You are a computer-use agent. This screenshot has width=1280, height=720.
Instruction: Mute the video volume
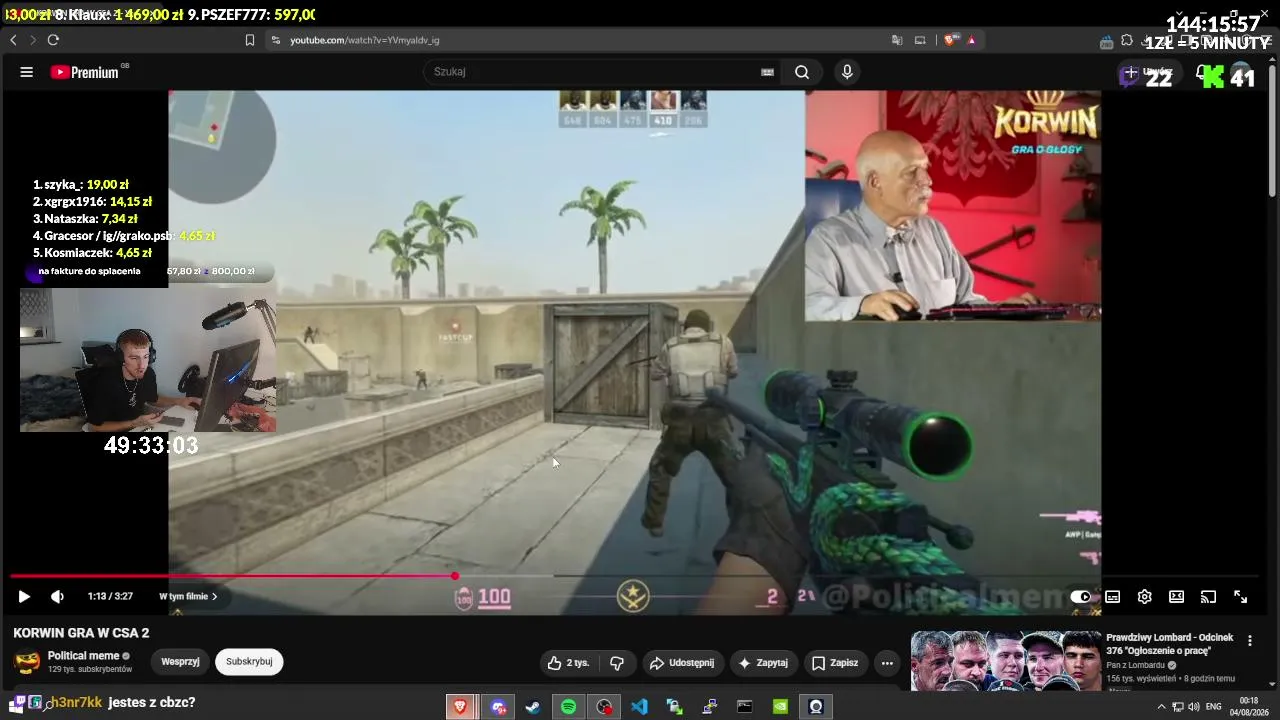click(x=57, y=597)
